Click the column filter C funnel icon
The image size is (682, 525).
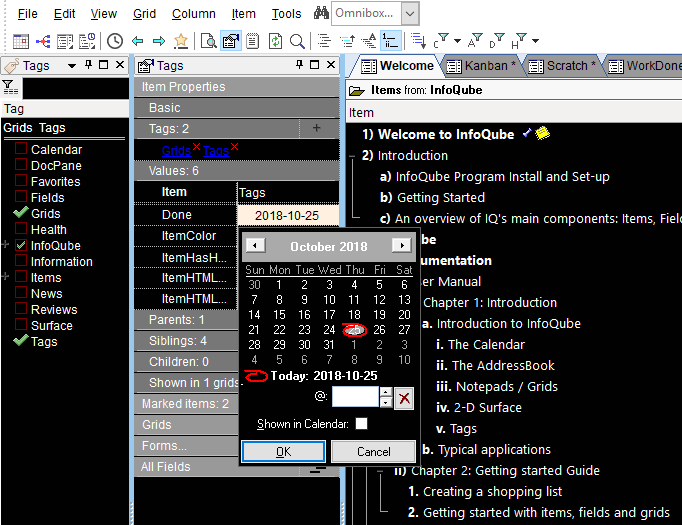pyautogui.click(x=441, y=41)
